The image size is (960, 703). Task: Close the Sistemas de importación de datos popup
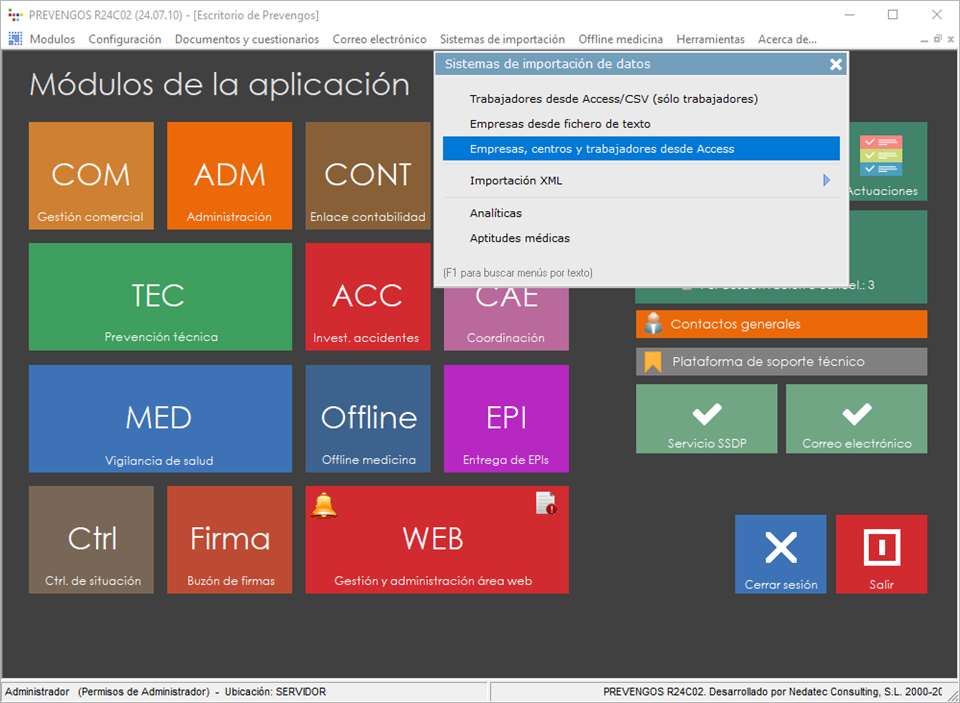(836, 64)
